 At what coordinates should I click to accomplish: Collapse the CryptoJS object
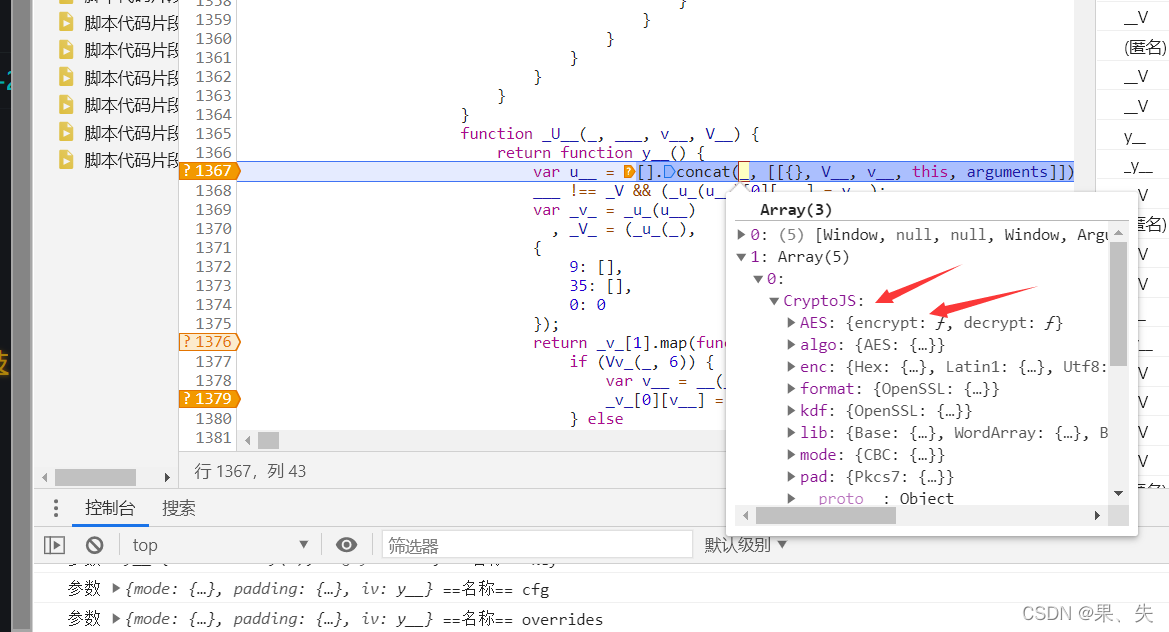[774, 301]
